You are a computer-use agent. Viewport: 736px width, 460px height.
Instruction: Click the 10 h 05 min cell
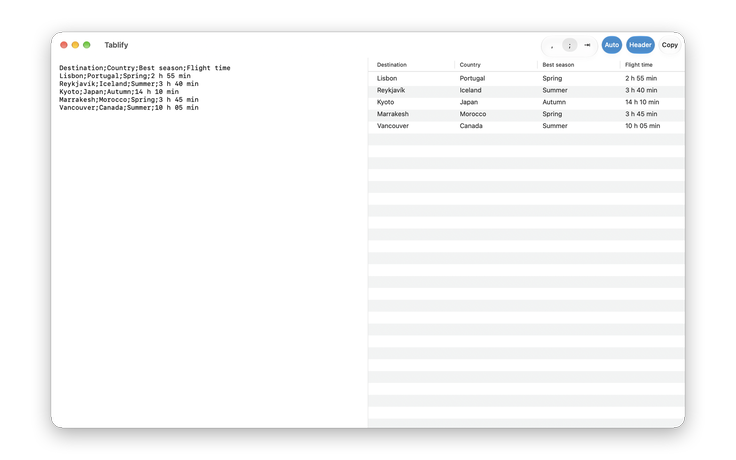click(x=642, y=126)
